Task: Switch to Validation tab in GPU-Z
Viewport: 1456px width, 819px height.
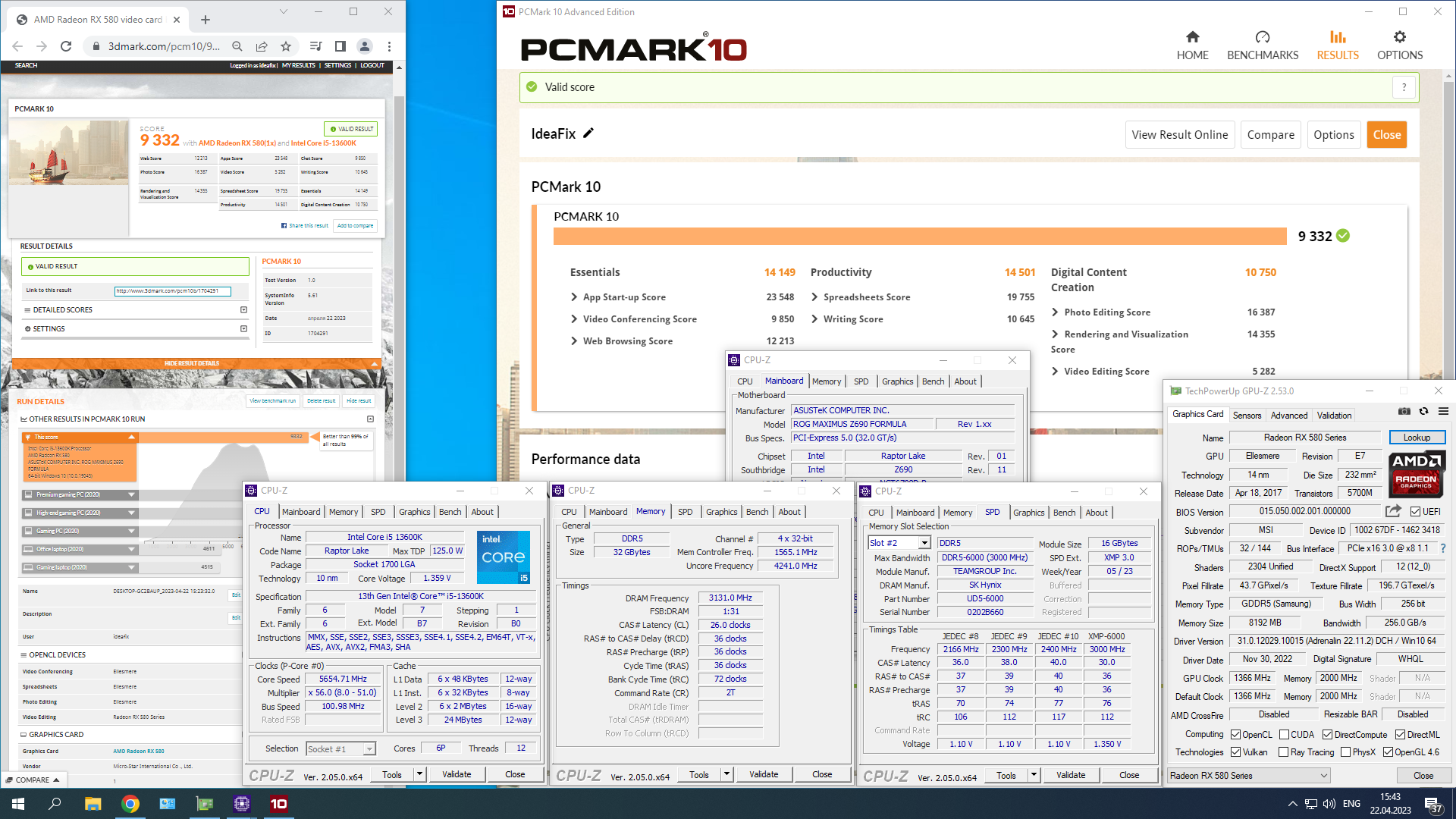Action: pyautogui.click(x=1334, y=415)
